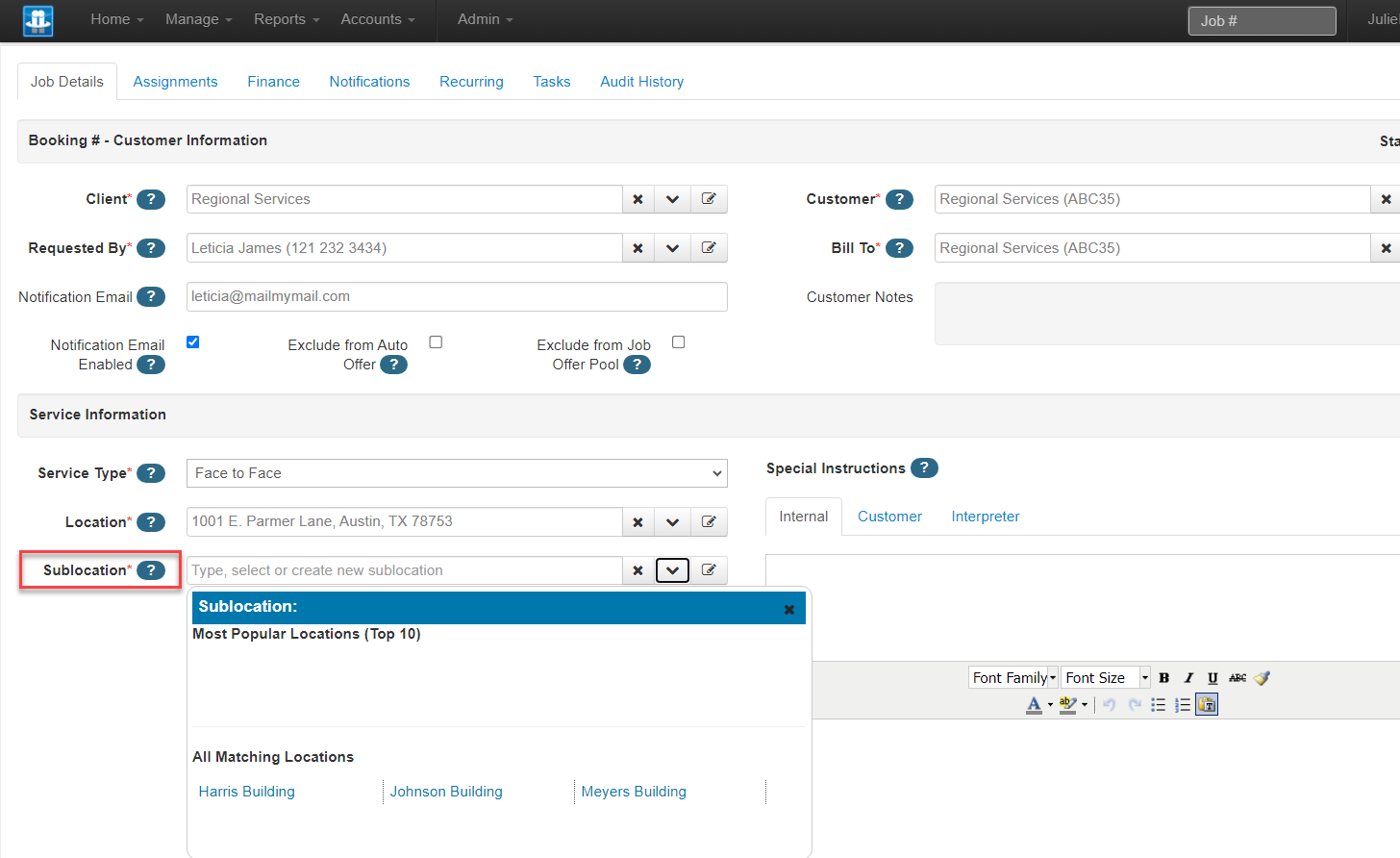Disable the Notification Email Enabled checkbox
The height and width of the screenshot is (858, 1400).
193,341
